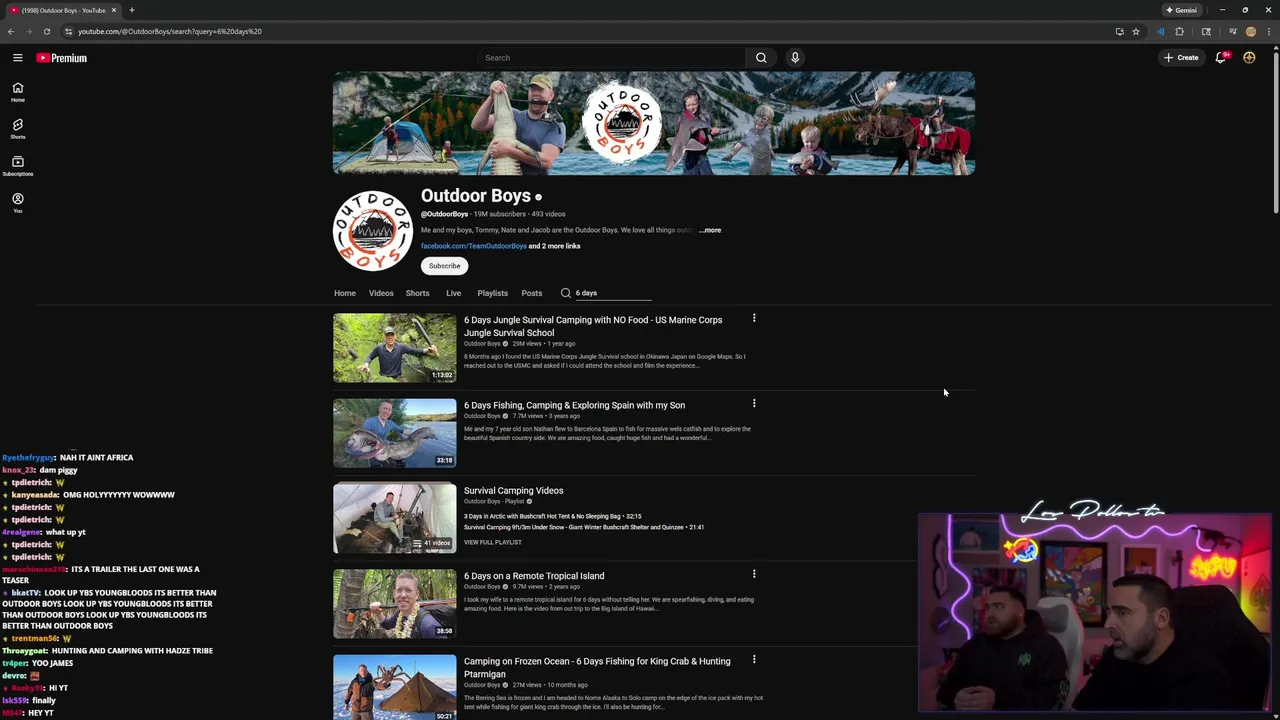The width and height of the screenshot is (1280, 720).
Task: Subscribe to Outdoor Boys channel
Action: [444, 266]
